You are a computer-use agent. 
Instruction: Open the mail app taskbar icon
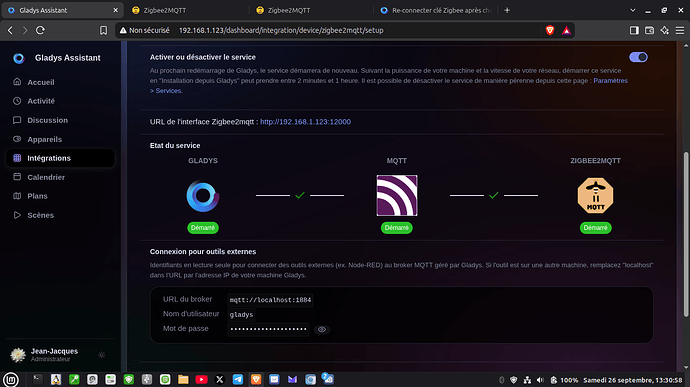tap(274, 379)
